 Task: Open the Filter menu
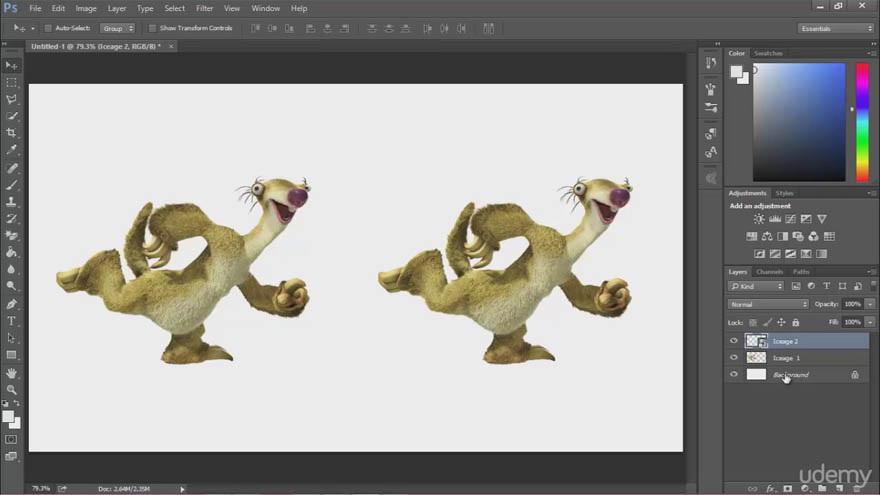tap(204, 8)
